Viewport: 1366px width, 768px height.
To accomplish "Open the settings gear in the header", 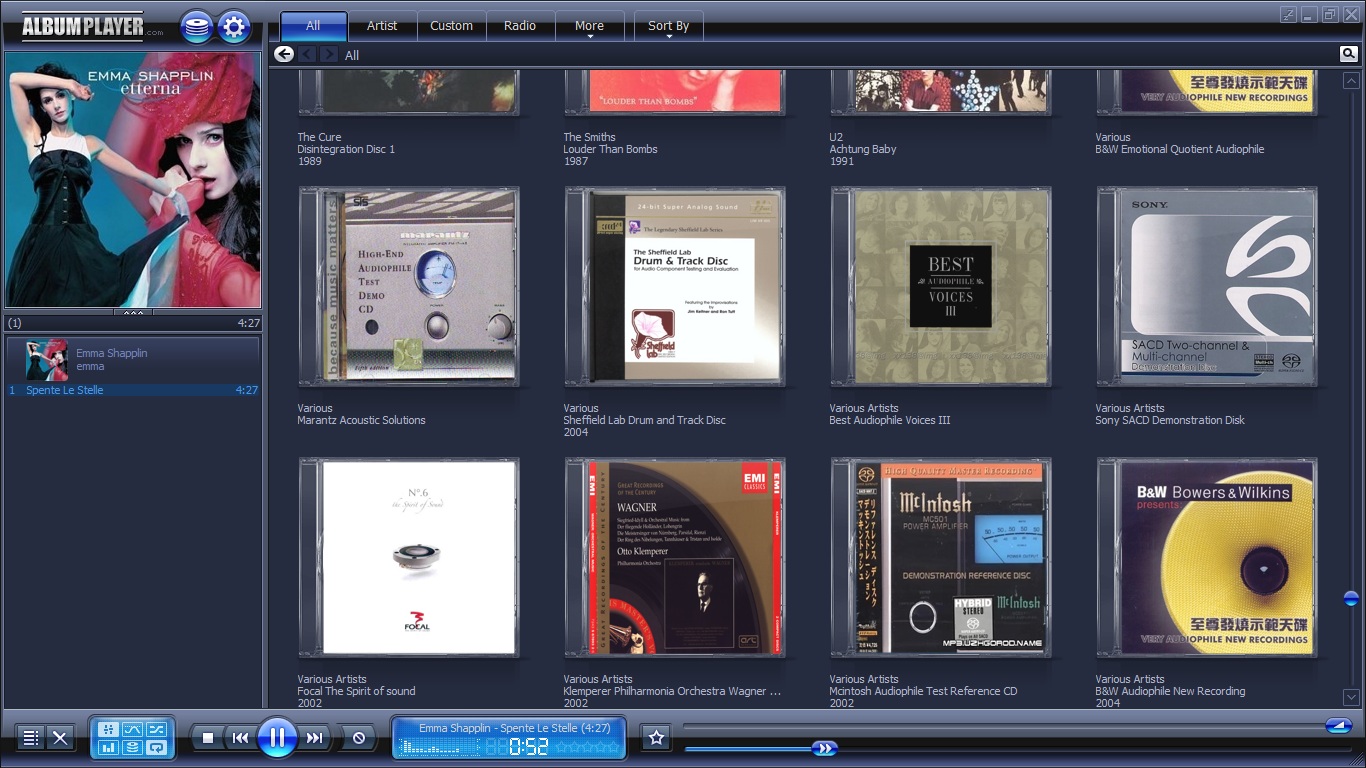I will pos(234,27).
